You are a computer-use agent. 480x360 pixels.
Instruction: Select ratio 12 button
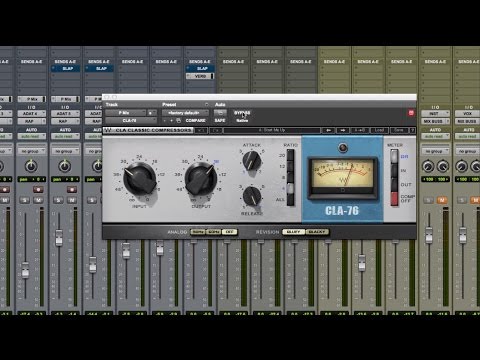(x=290, y=166)
